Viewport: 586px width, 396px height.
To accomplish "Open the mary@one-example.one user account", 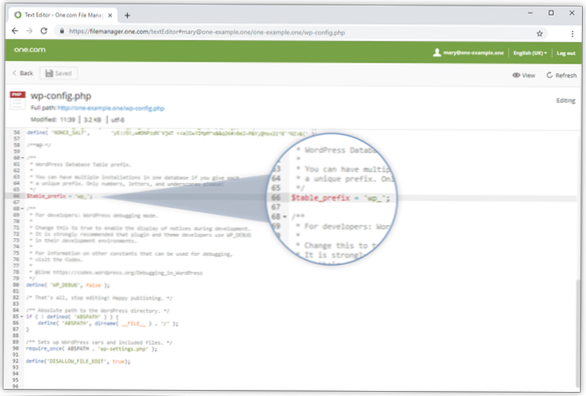I will click(468, 53).
